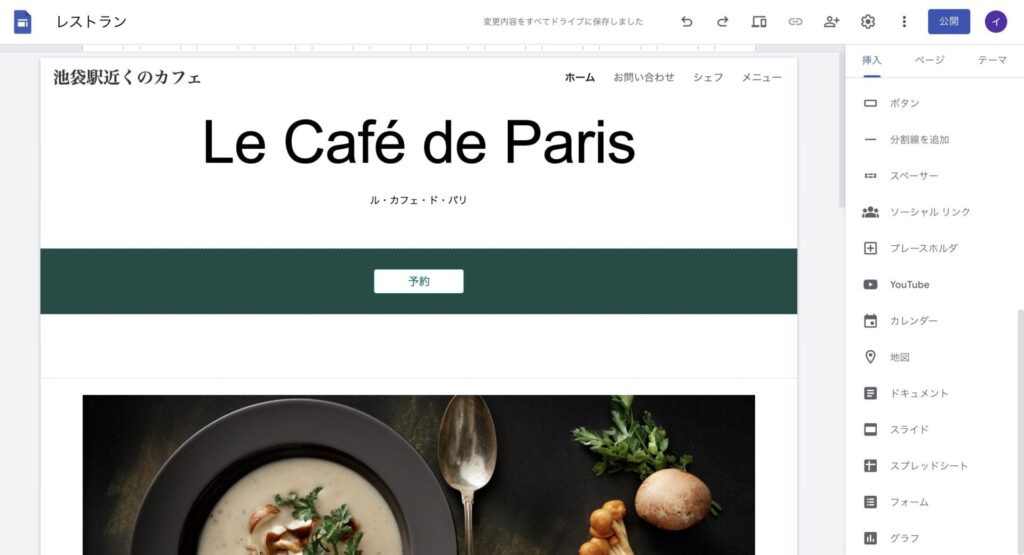Screen dimensions: 1024x555
Task: Click the copy link icon
Action: click(795, 22)
